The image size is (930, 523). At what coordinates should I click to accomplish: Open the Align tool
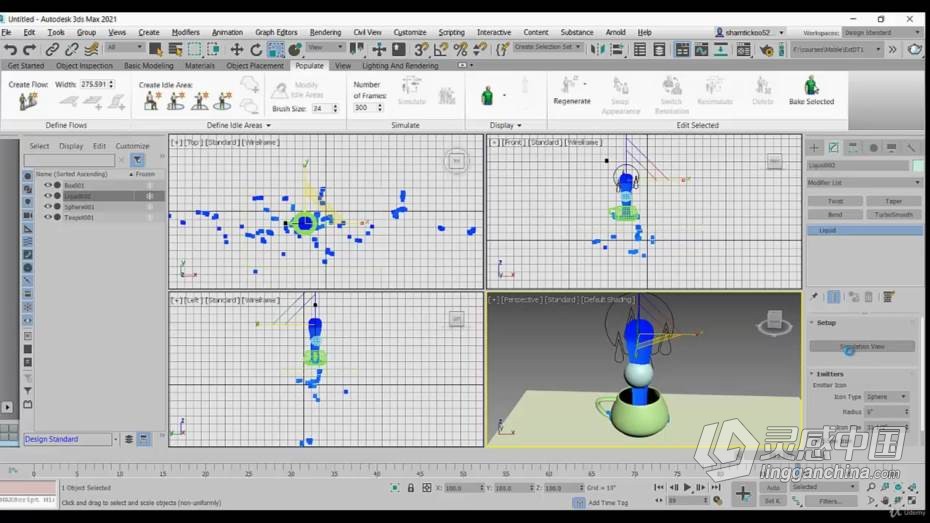(617, 49)
